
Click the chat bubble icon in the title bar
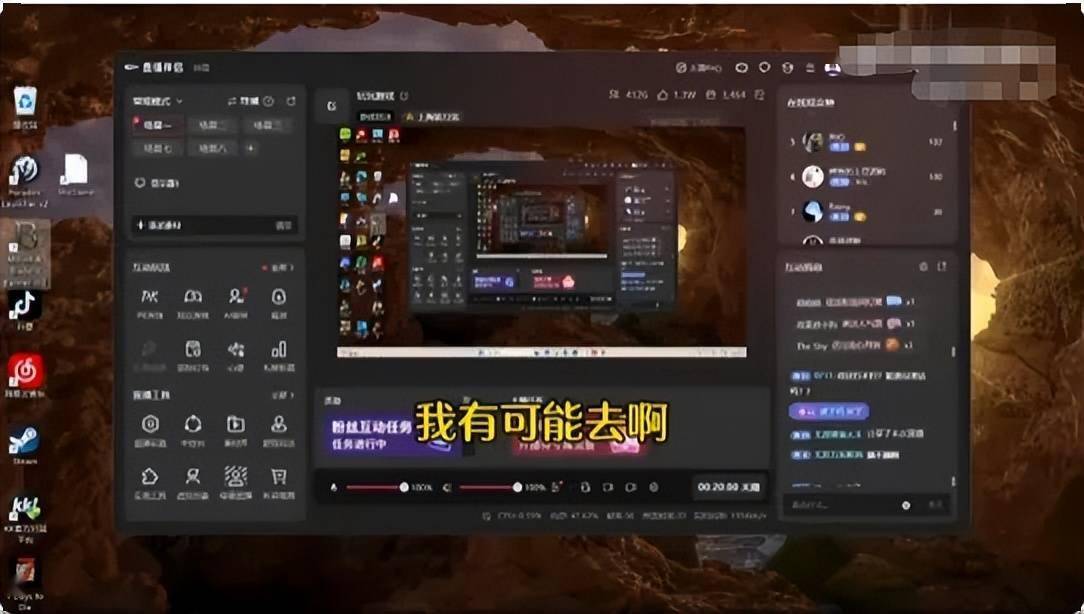click(742, 68)
